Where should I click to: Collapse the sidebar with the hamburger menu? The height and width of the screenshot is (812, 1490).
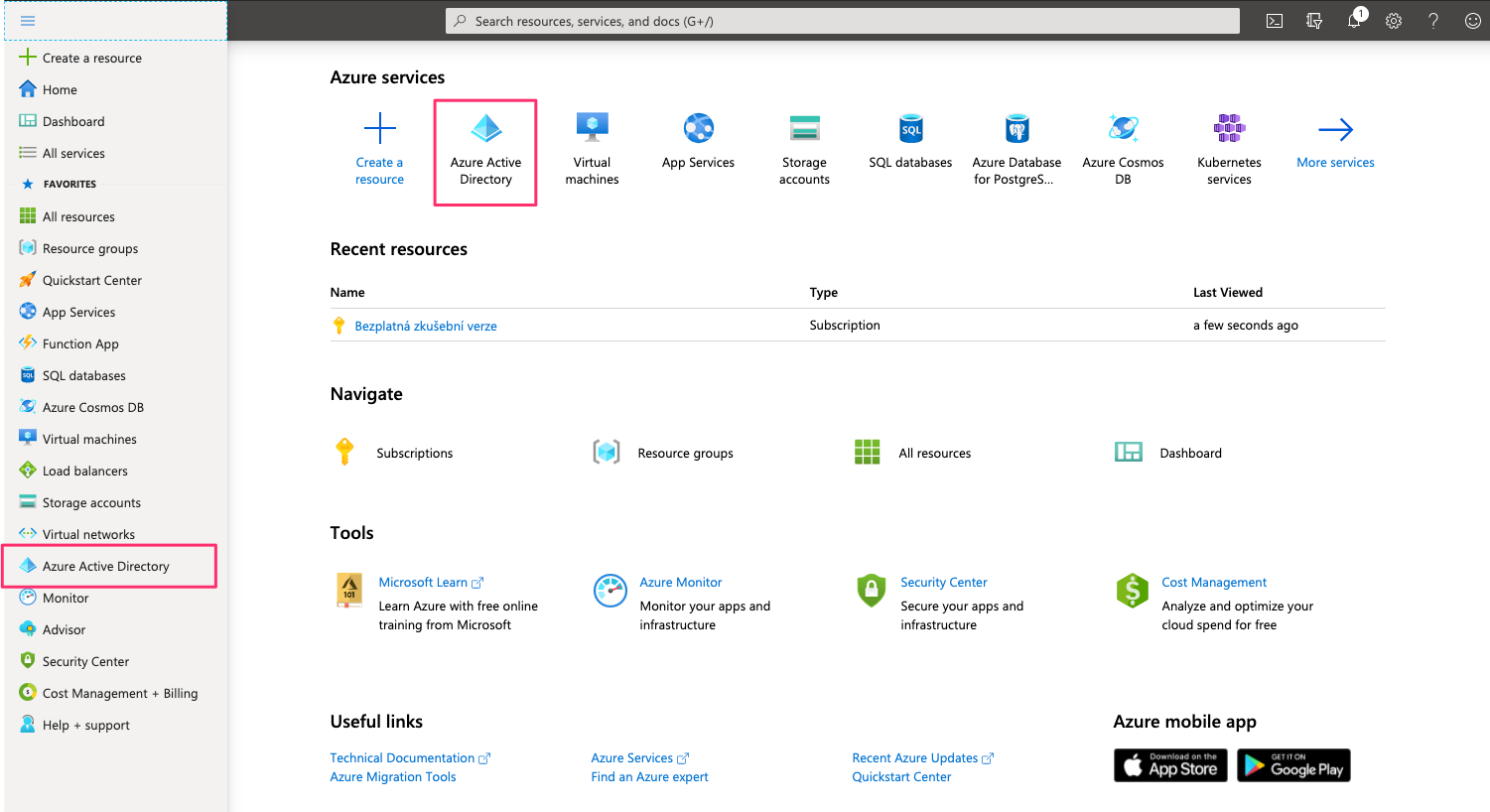(28, 21)
